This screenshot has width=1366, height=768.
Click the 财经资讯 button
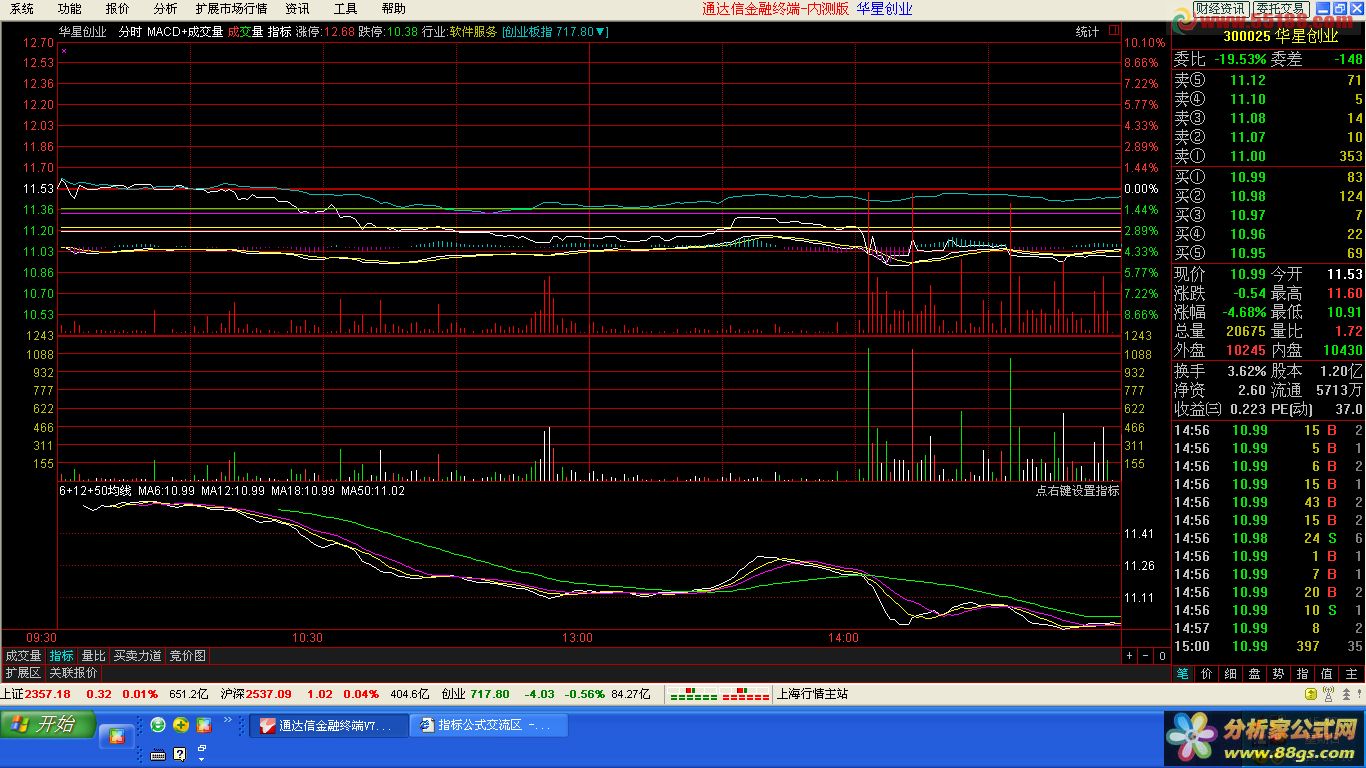[1219, 8]
